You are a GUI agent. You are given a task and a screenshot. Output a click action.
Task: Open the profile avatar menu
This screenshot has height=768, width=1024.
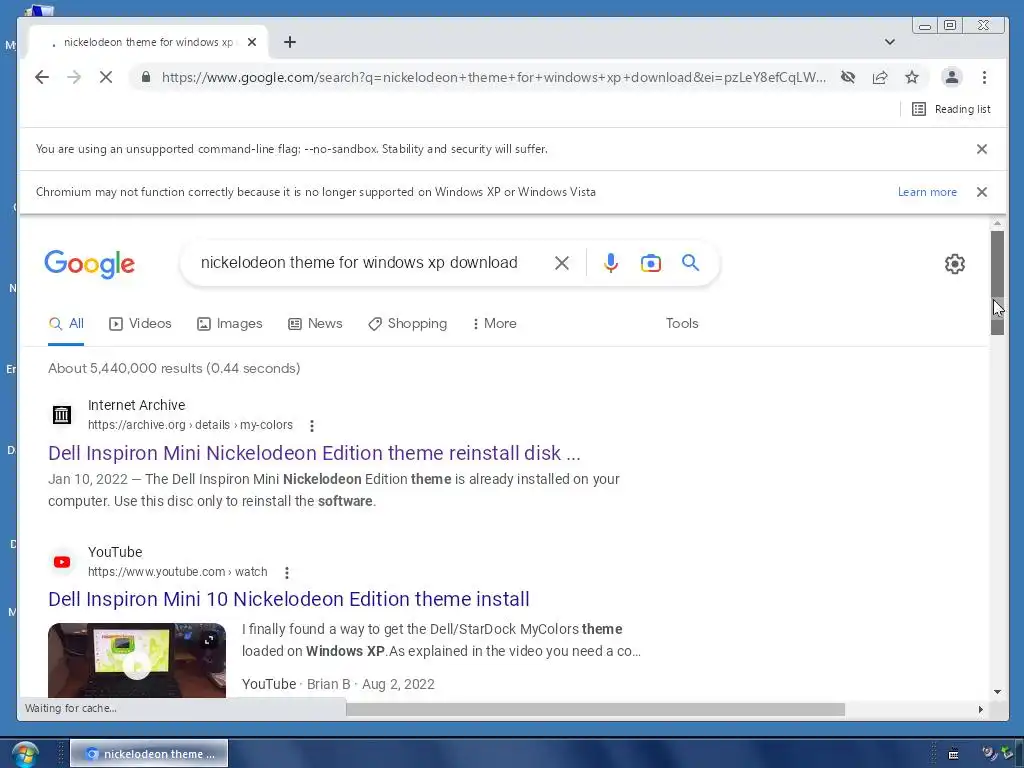click(x=952, y=77)
